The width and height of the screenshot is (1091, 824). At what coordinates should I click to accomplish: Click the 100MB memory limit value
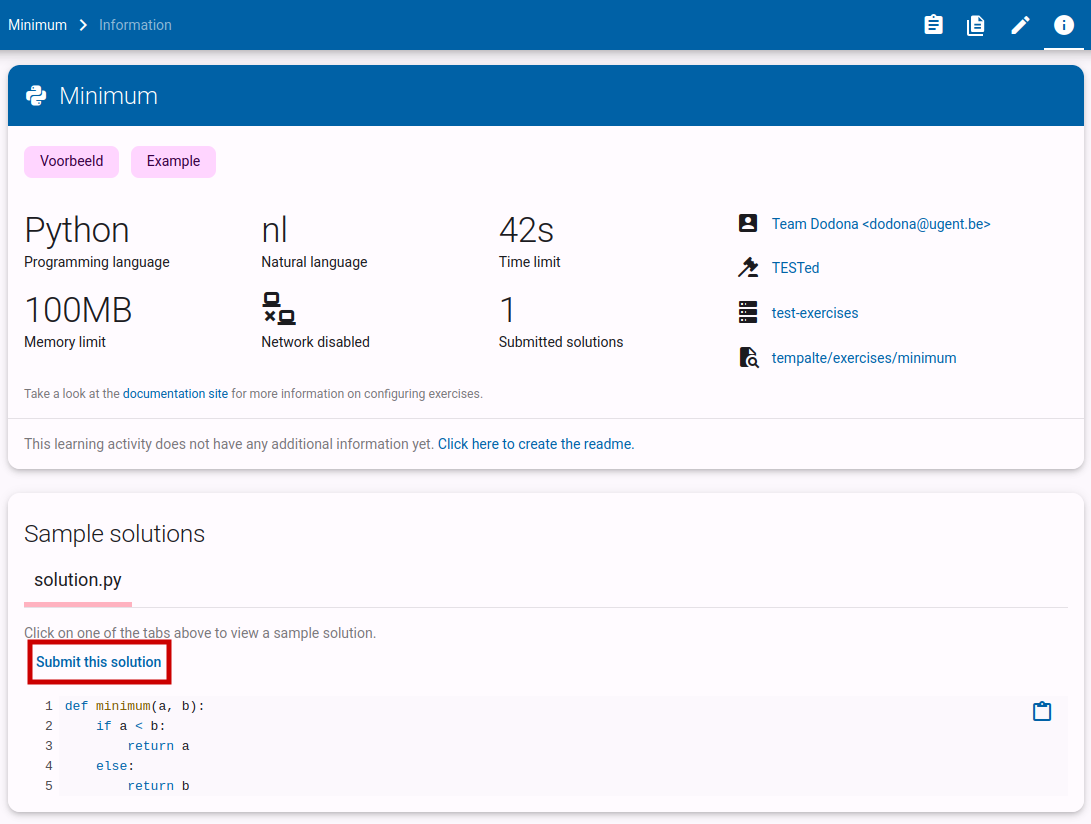click(x=78, y=310)
